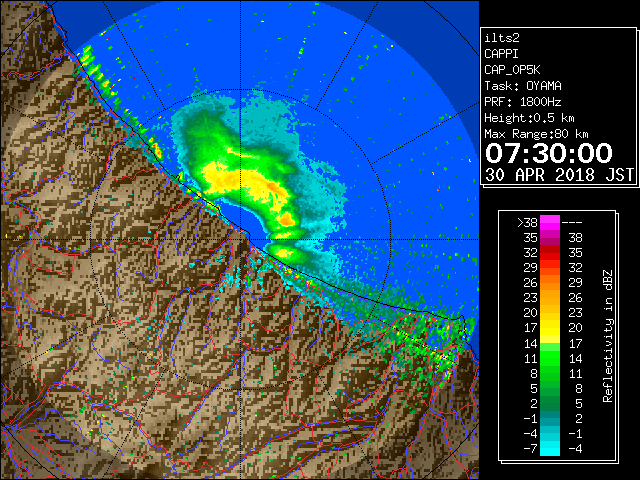640x480 pixels.
Task: Select the 'CAPPI' product label
Action: tap(501, 54)
